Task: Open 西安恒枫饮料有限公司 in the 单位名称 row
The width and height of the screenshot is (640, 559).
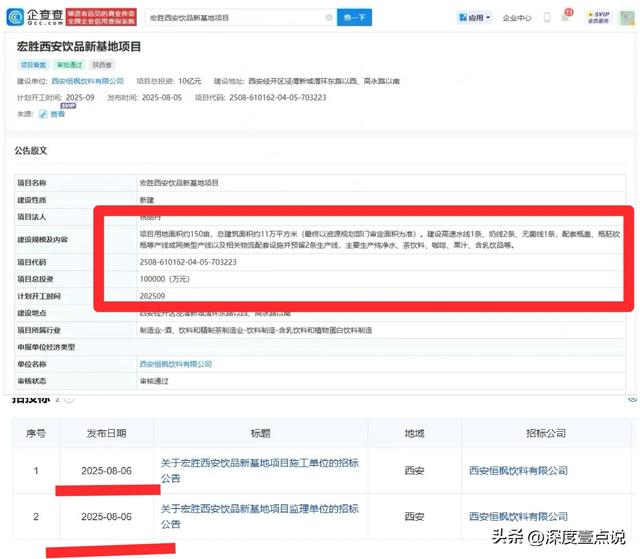Action: [x=176, y=364]
